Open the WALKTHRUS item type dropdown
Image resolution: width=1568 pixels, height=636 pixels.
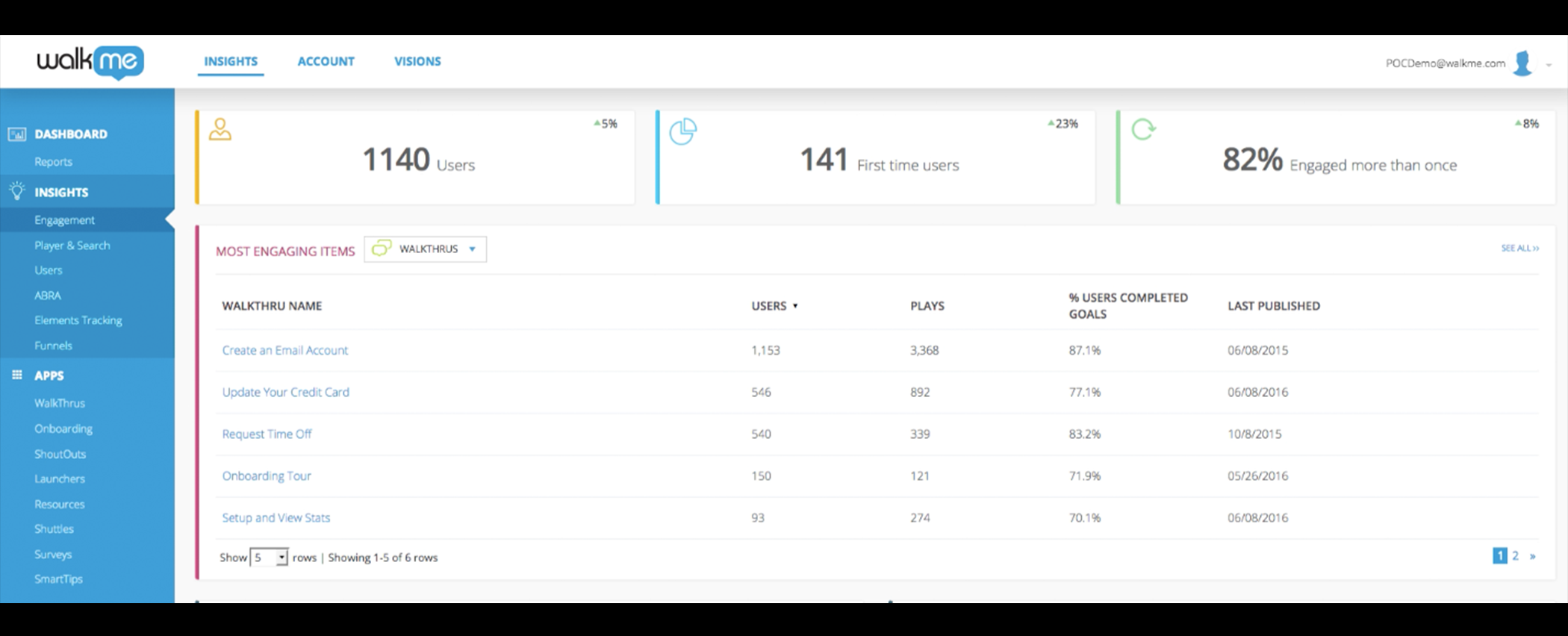[426, 249]
